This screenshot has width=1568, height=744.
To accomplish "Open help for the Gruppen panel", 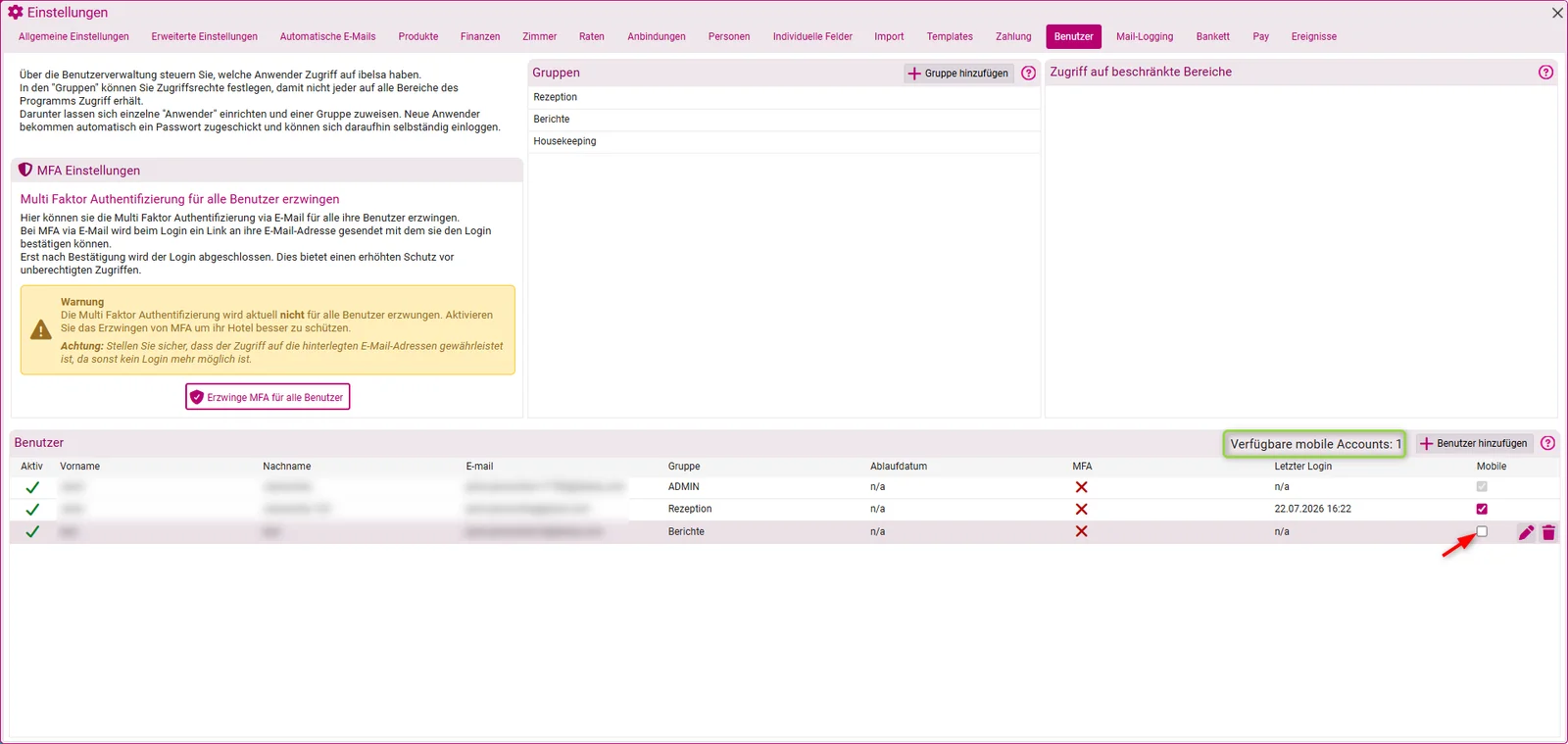I will click(1028, 73).
